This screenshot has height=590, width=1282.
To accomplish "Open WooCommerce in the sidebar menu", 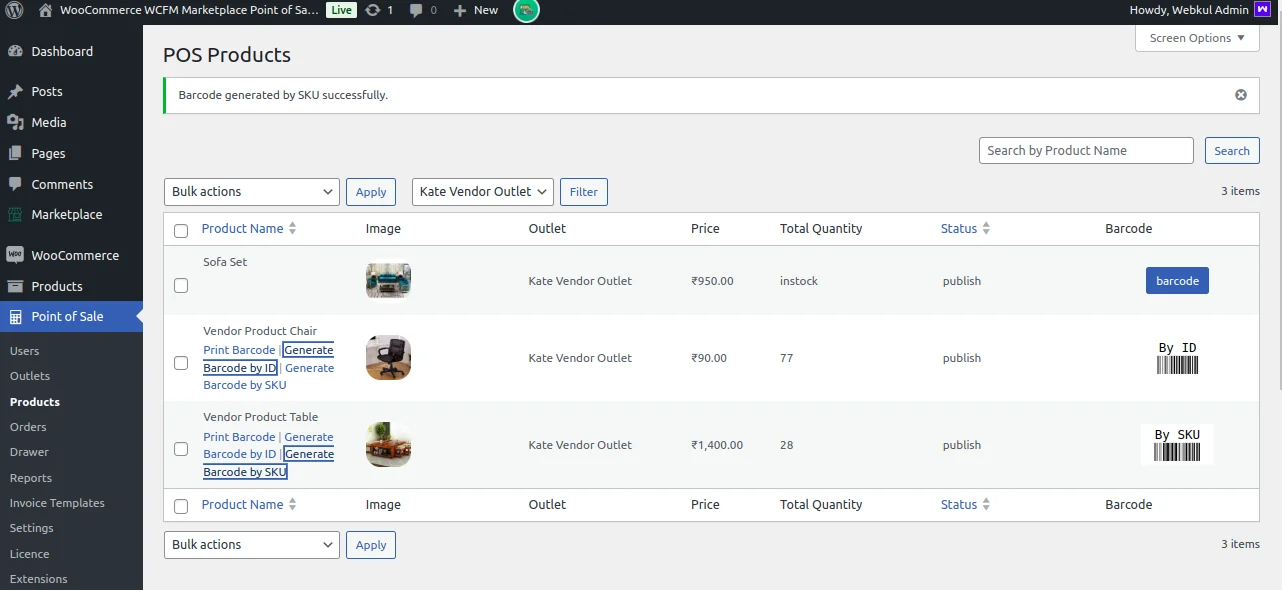I will pos(74,255).
